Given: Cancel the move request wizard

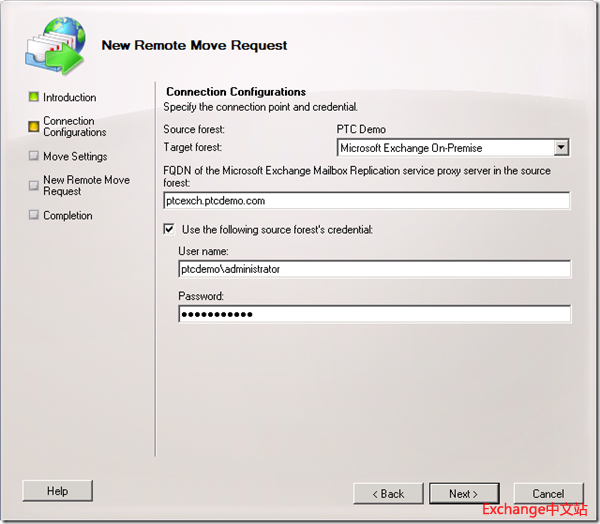Looking at the screenshot, I should 548,493.
